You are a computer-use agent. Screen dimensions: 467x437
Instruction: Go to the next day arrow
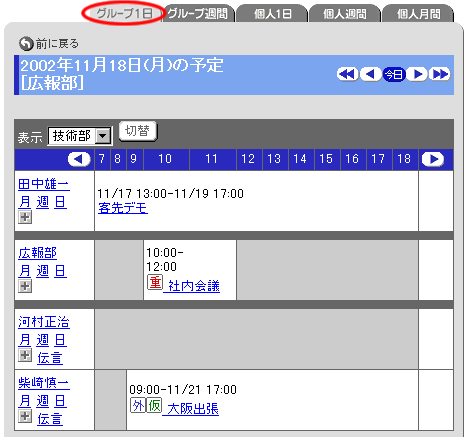pyautogui.click(x=417, y=74)
